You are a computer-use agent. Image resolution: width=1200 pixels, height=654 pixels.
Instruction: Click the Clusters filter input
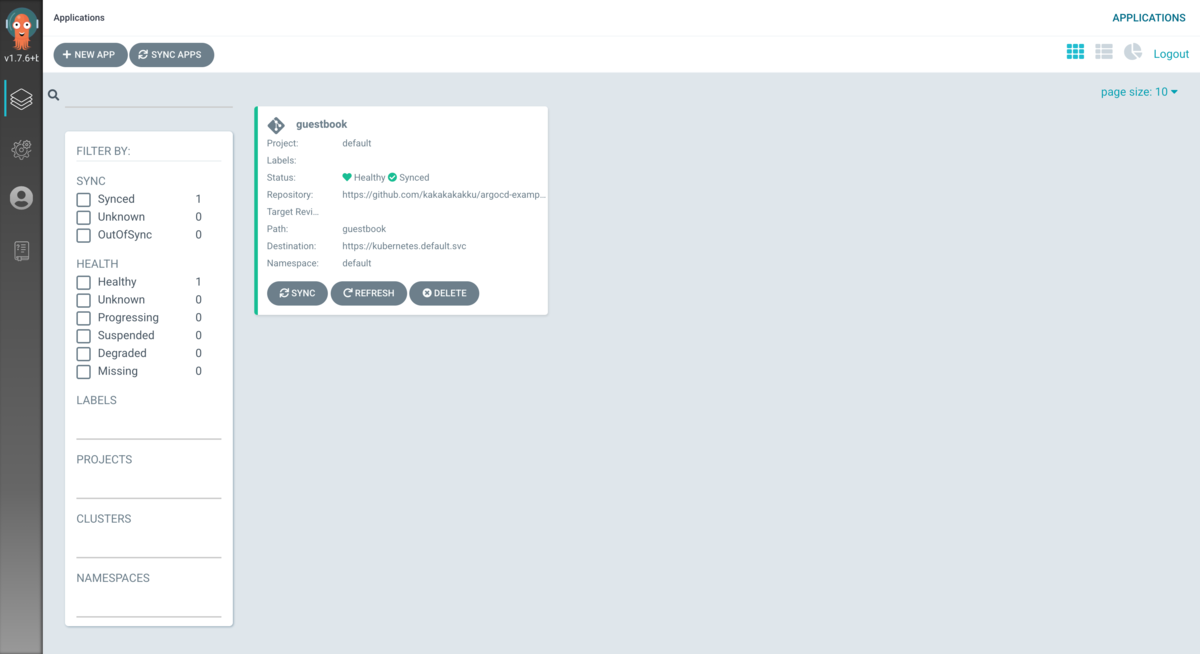click(149, 544)
